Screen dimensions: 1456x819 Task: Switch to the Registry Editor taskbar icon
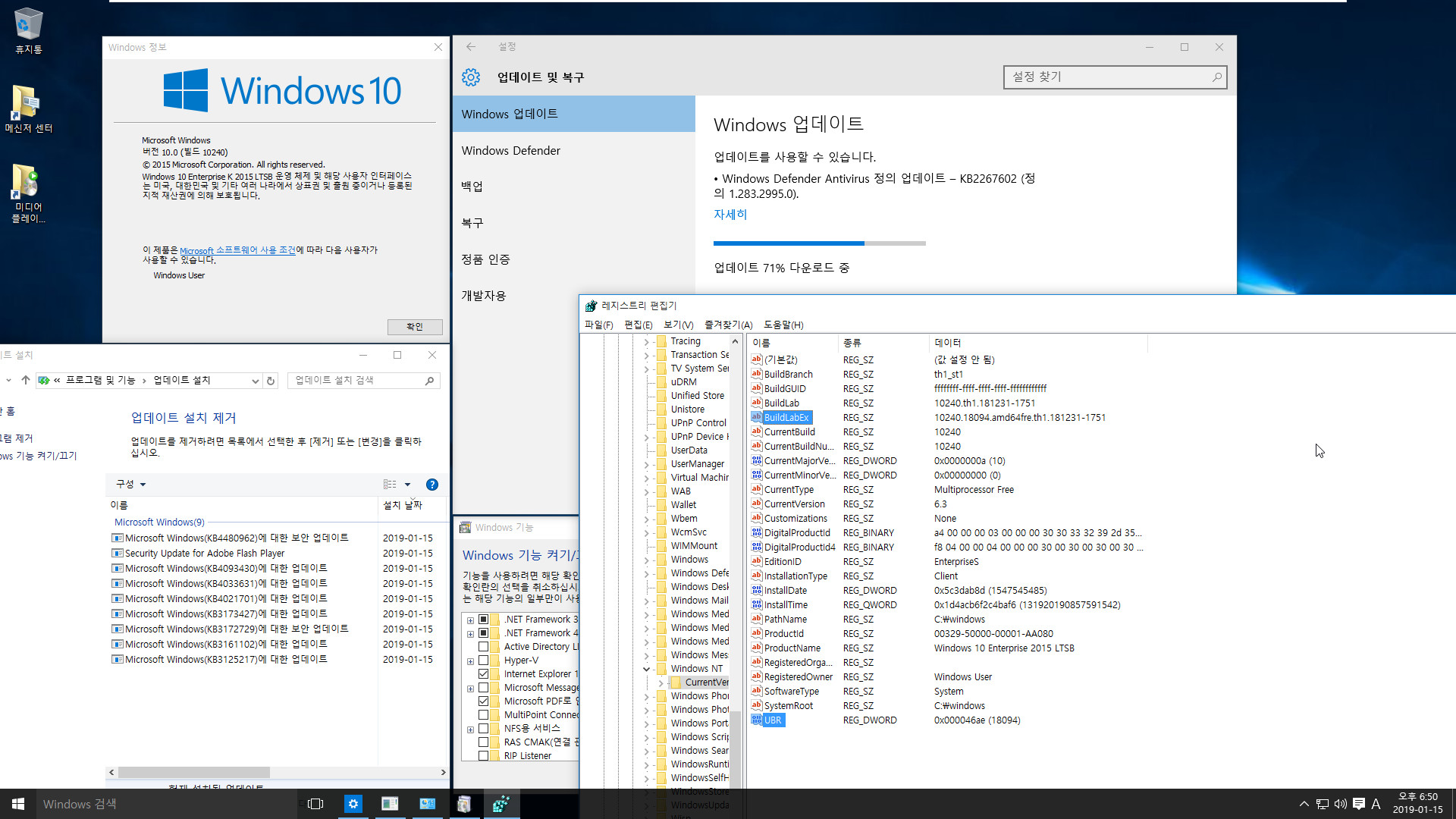(x=501, y=804)
